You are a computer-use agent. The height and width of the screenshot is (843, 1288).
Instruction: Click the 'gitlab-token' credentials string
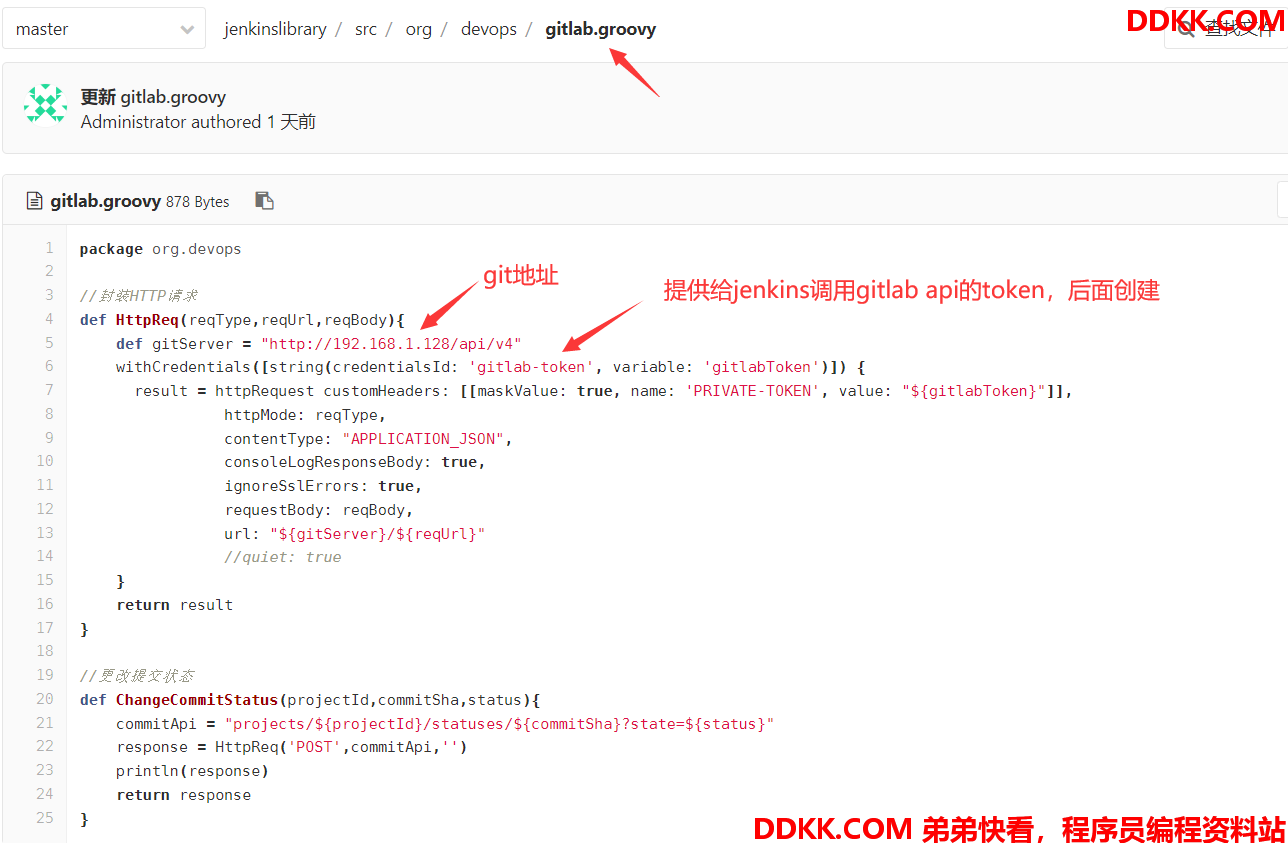tap(532, 367)
